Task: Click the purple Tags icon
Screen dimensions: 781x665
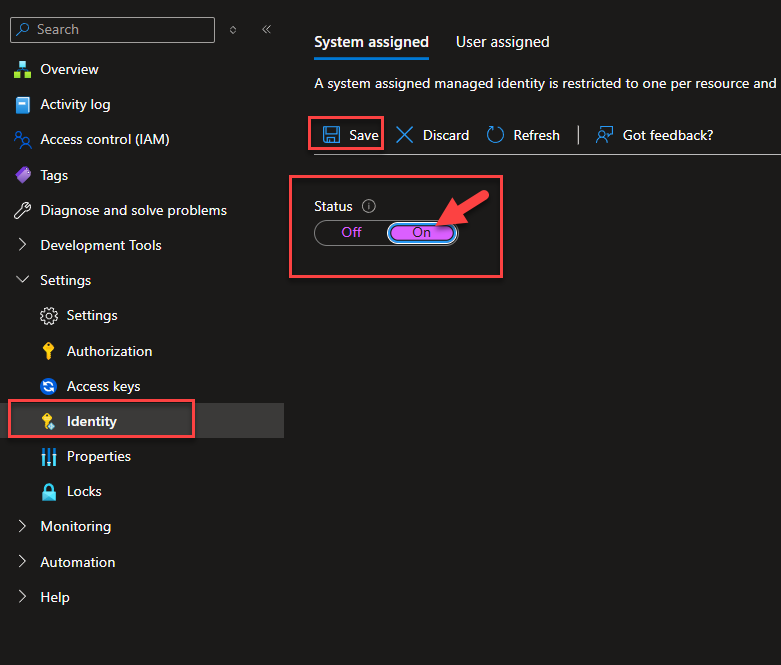Action: point(23,175)
